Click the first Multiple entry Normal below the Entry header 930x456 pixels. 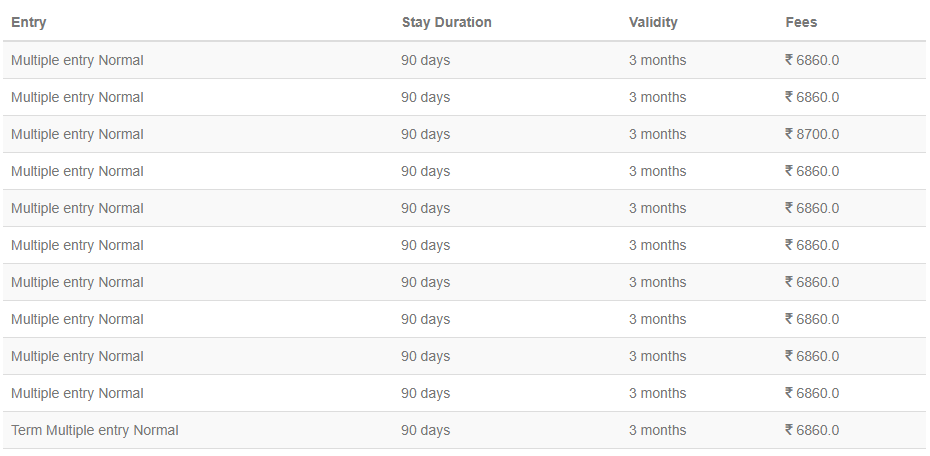click(77, 60)
